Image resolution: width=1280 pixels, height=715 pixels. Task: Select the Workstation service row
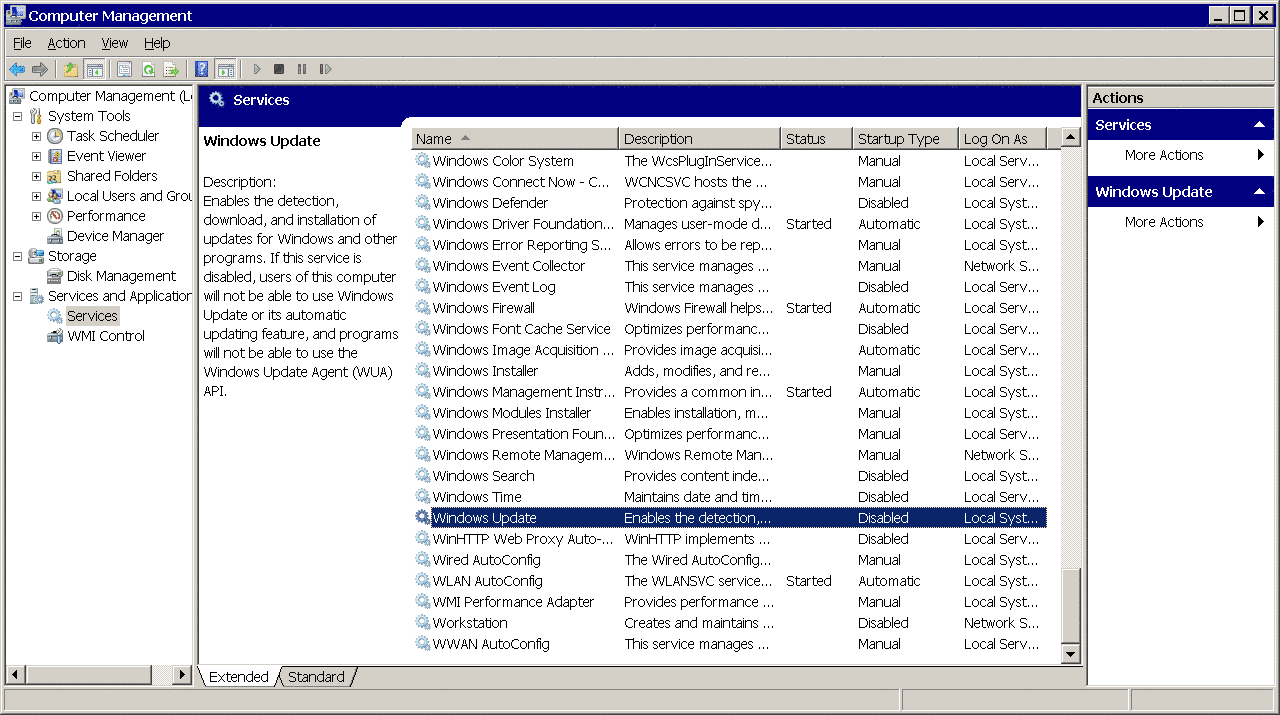[x=730, y=623]
